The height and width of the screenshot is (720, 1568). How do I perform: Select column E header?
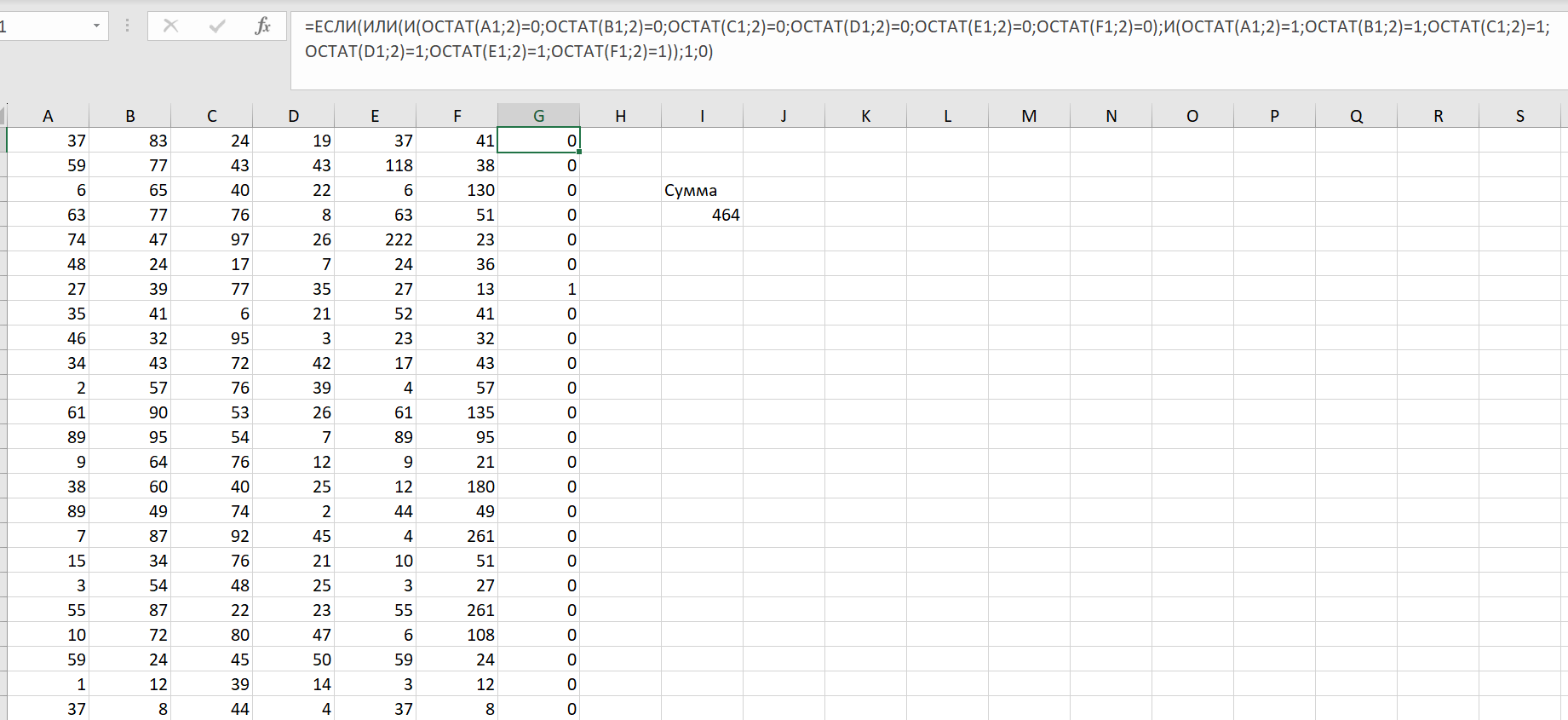[375, 116]
